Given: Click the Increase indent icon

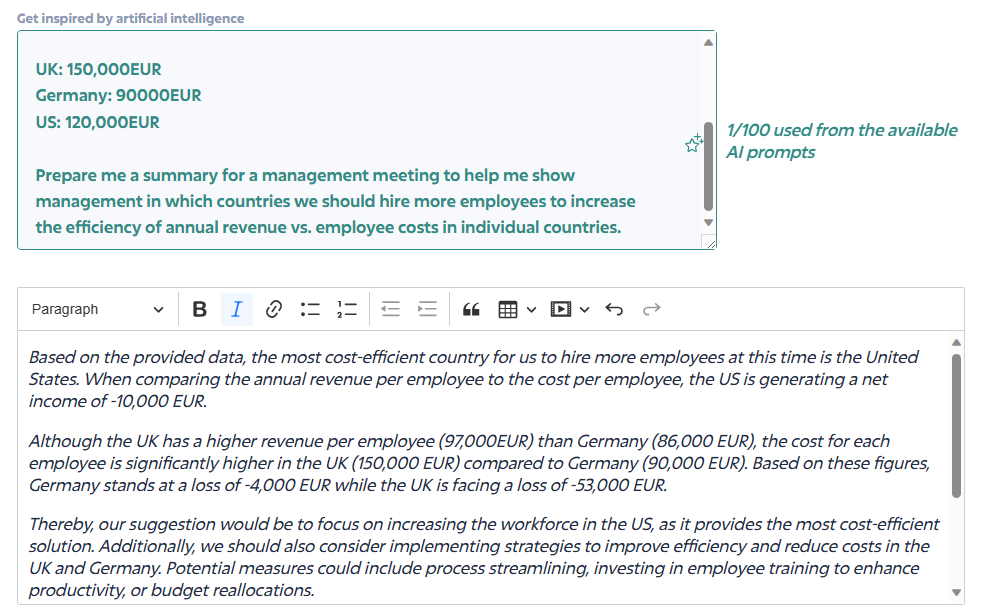Looking at the screenshot, I should tap(427, 309).
